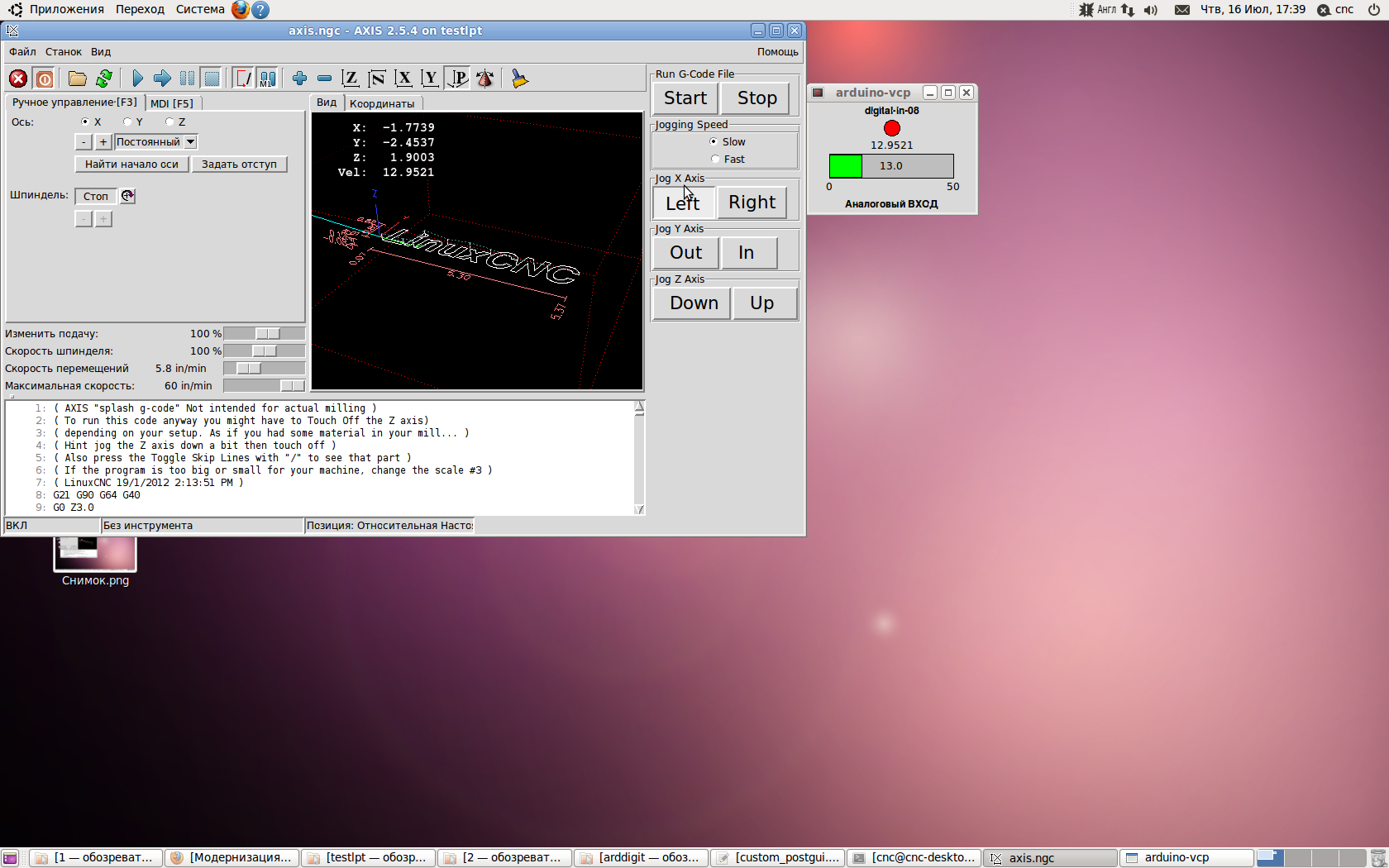Reload the current file with green arrows icon
Image resolution: width=1389 pixels, height=868 pixels.
pos(104,79)
